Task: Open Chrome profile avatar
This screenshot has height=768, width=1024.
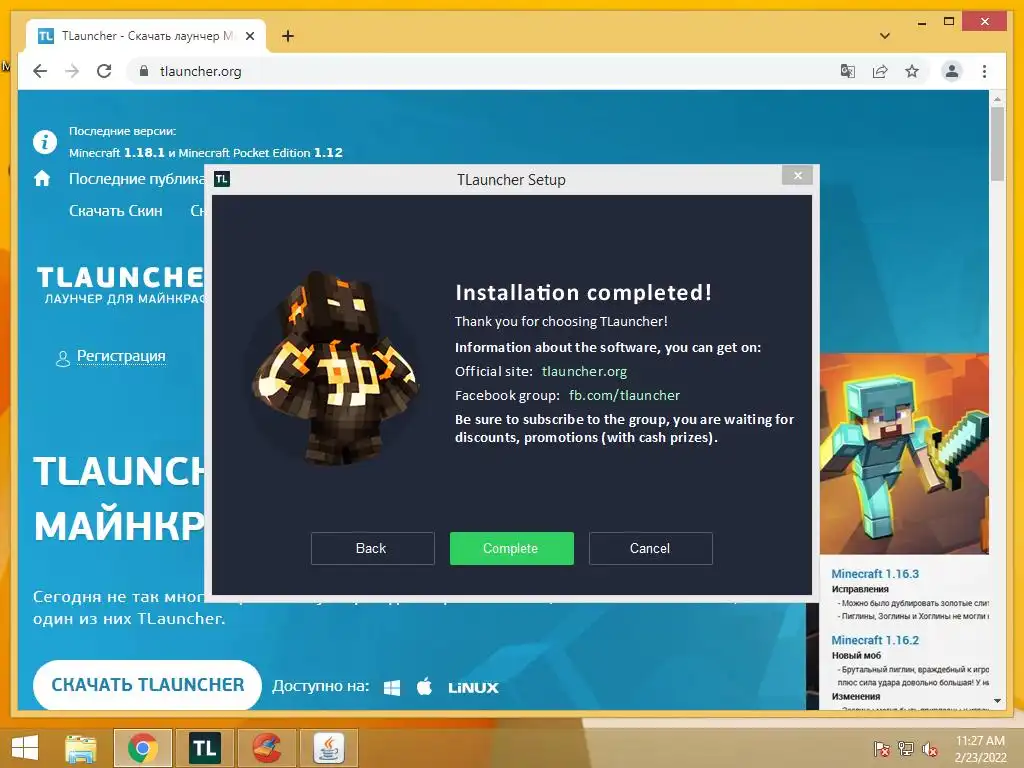Action: click(x=952, y=71)
